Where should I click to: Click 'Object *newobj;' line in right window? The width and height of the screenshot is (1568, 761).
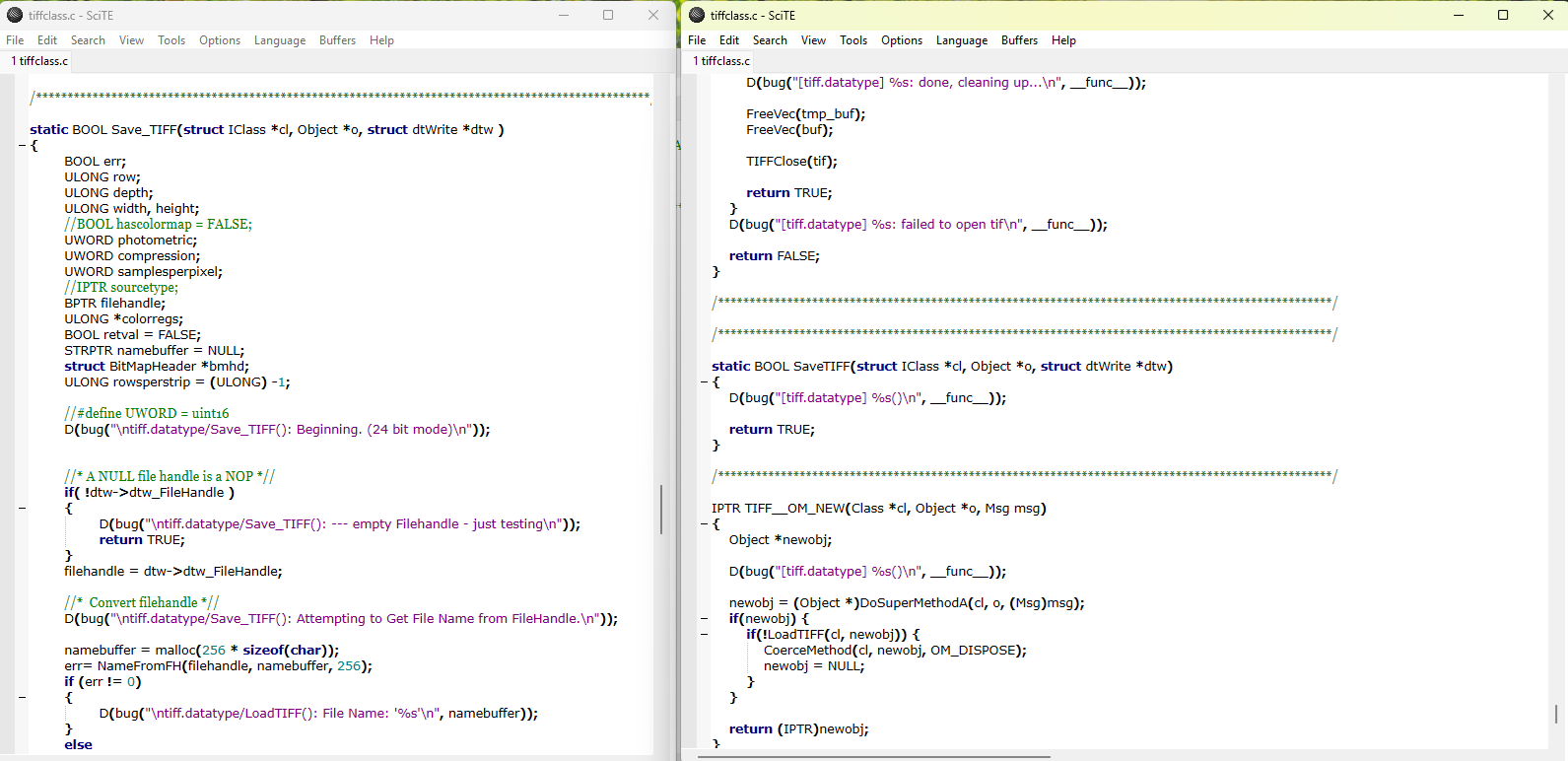click(781, 539)
